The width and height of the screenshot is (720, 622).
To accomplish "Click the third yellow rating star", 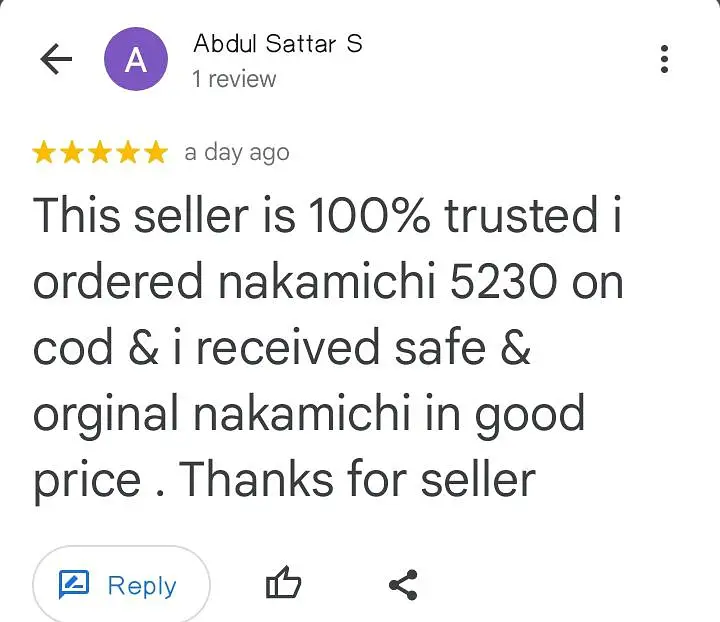I will click(x=100, y=153).
